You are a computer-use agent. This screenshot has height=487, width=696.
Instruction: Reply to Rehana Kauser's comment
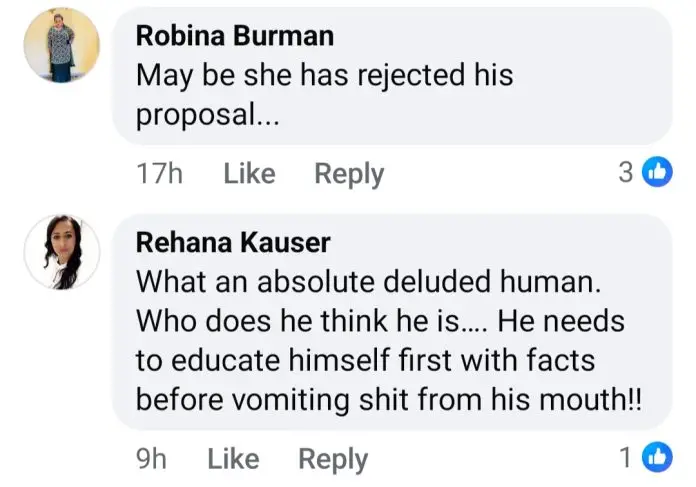click(x=333, y=459)
